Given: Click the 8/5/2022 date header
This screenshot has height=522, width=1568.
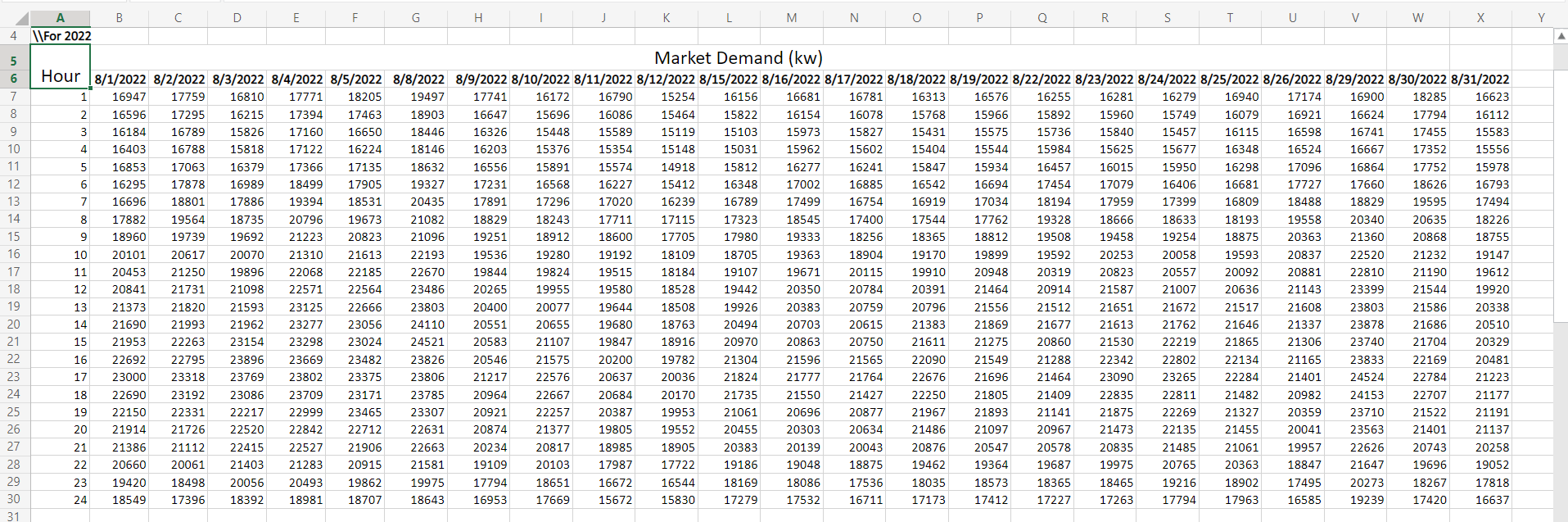Looking at the screenshot, I should (356, 79).
